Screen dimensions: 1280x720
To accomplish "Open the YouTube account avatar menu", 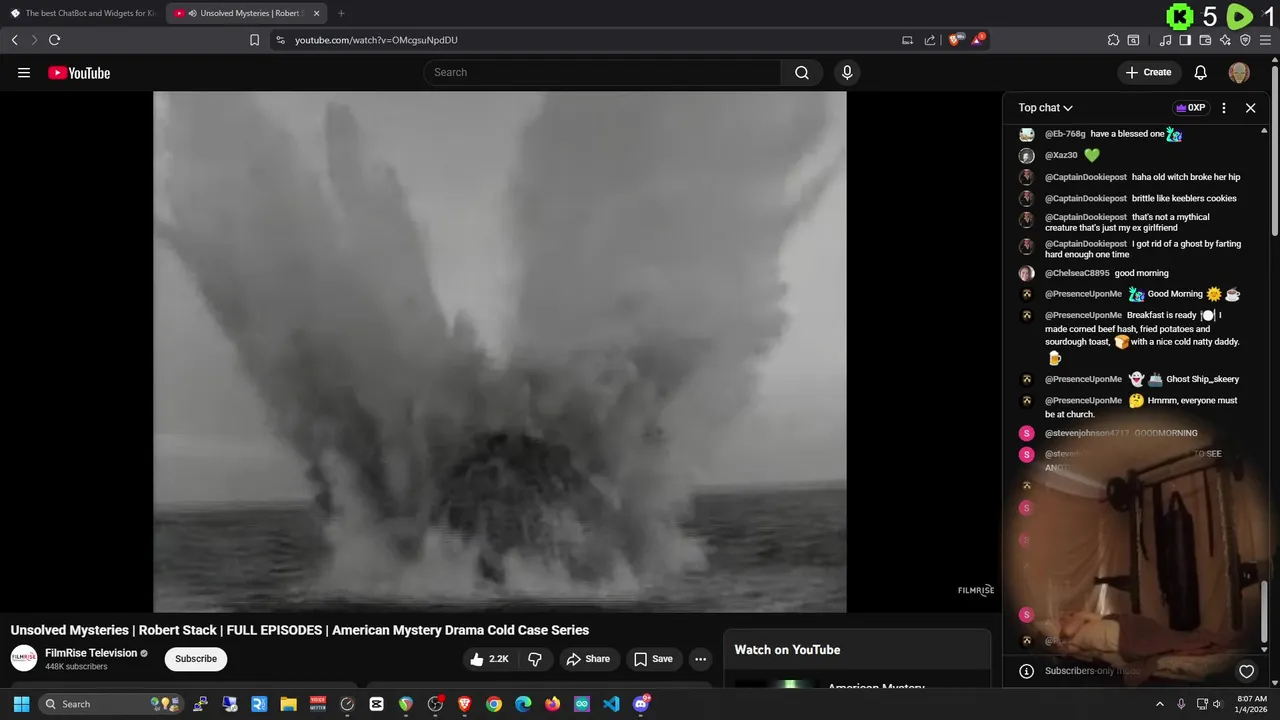I will 1239,72.
